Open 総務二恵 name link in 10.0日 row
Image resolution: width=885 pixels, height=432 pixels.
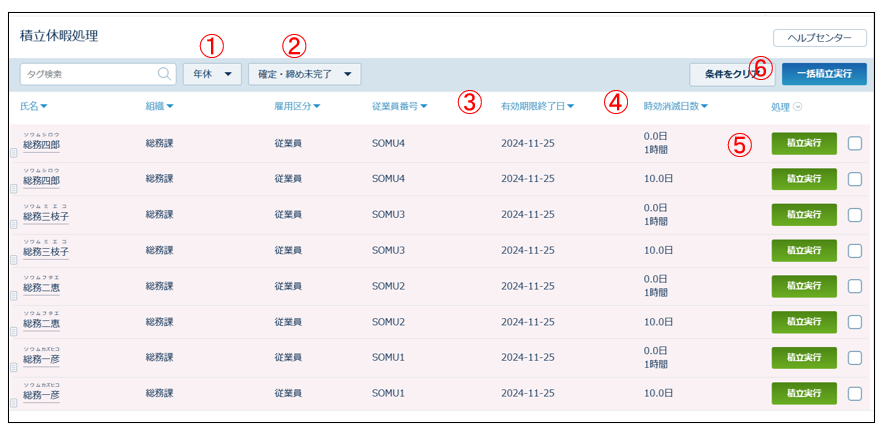click(41, 324)
